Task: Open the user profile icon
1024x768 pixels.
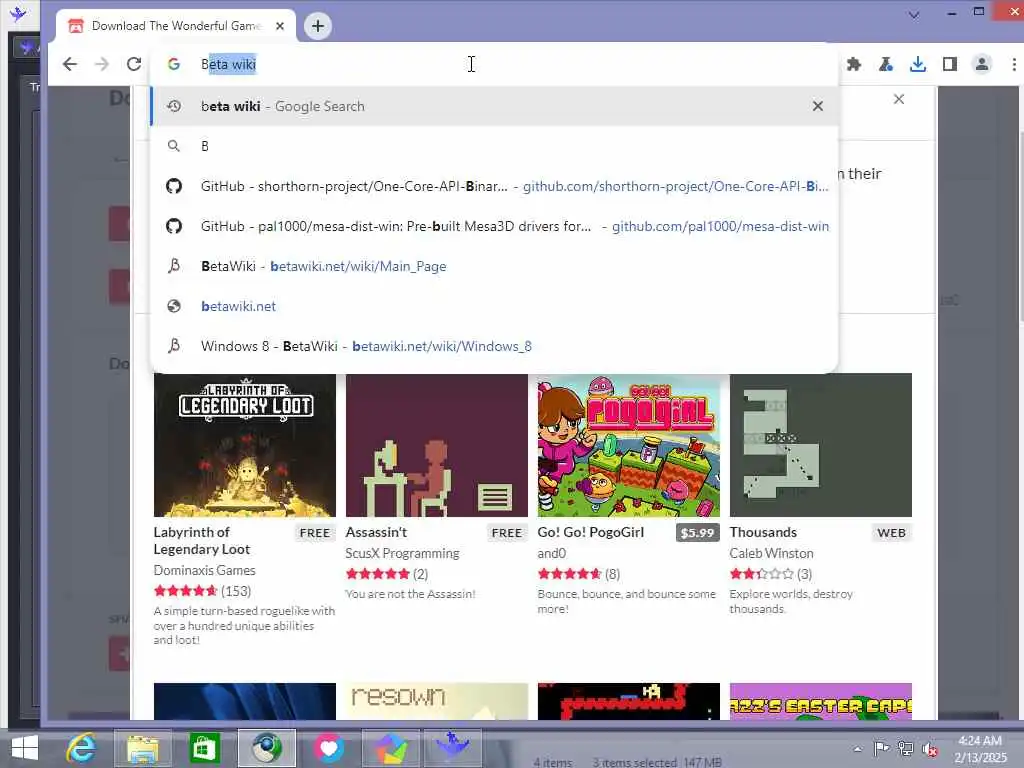Action: (982, 64)
